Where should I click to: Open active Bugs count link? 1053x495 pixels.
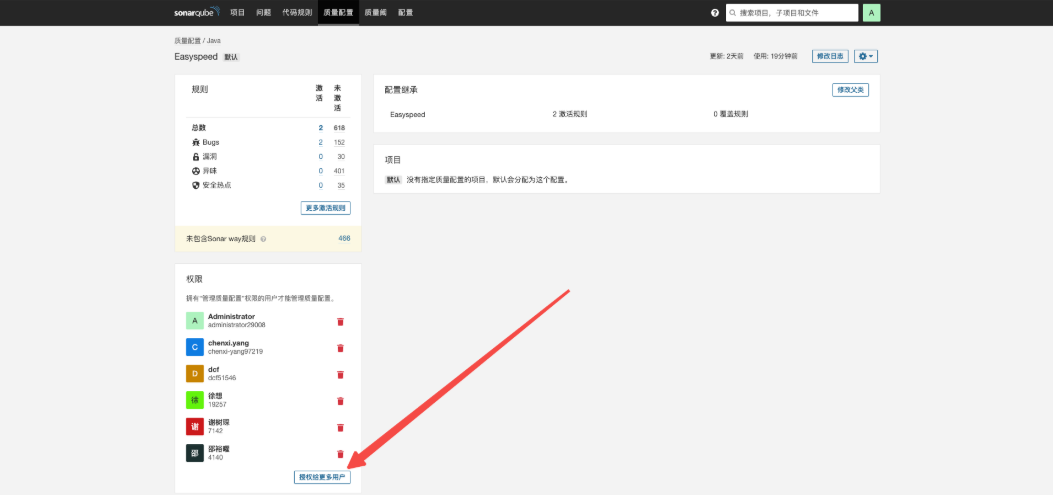click(x=321, y=142)
